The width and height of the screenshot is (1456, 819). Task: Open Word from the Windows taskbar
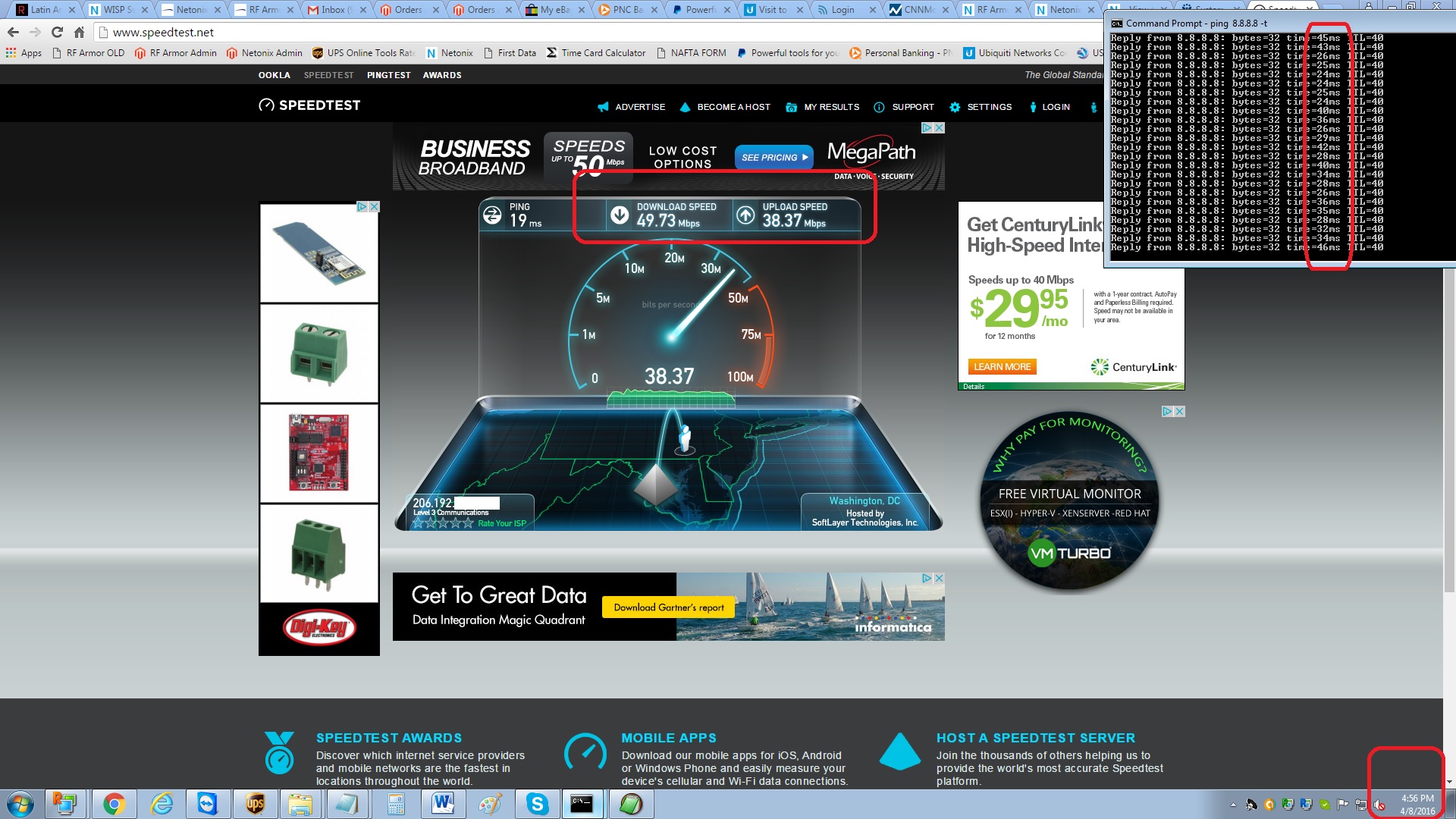tap(443, 804)
